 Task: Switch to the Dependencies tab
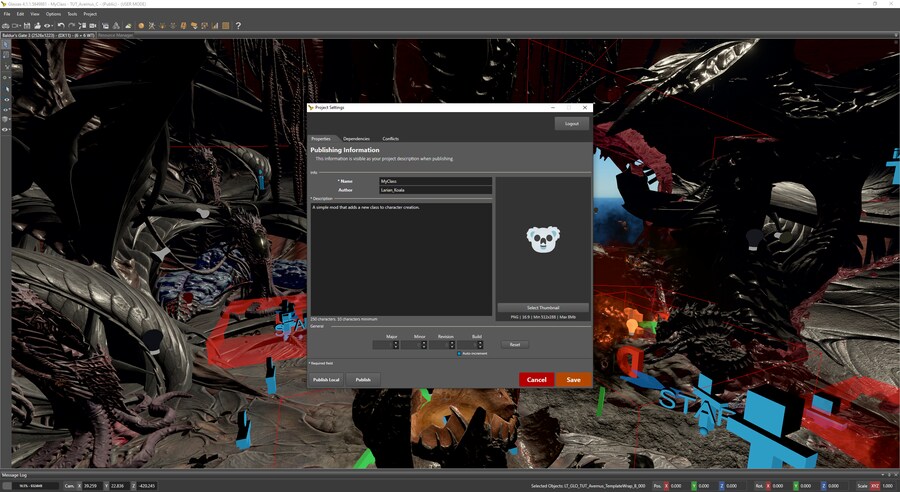(356, 138)
